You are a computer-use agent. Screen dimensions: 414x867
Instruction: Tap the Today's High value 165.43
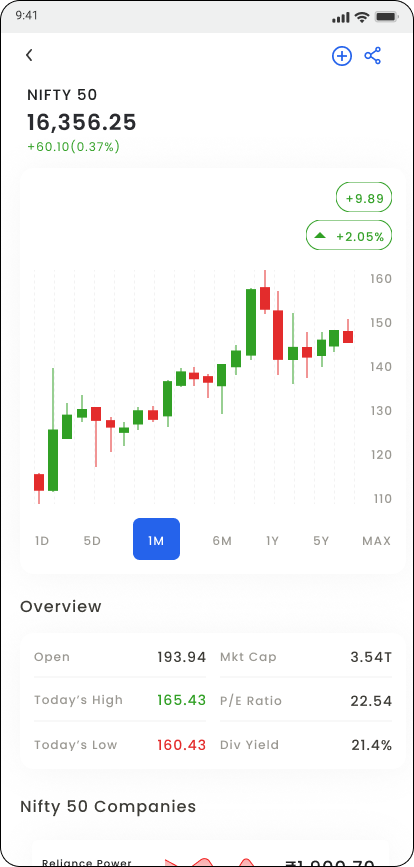[181, 700]
